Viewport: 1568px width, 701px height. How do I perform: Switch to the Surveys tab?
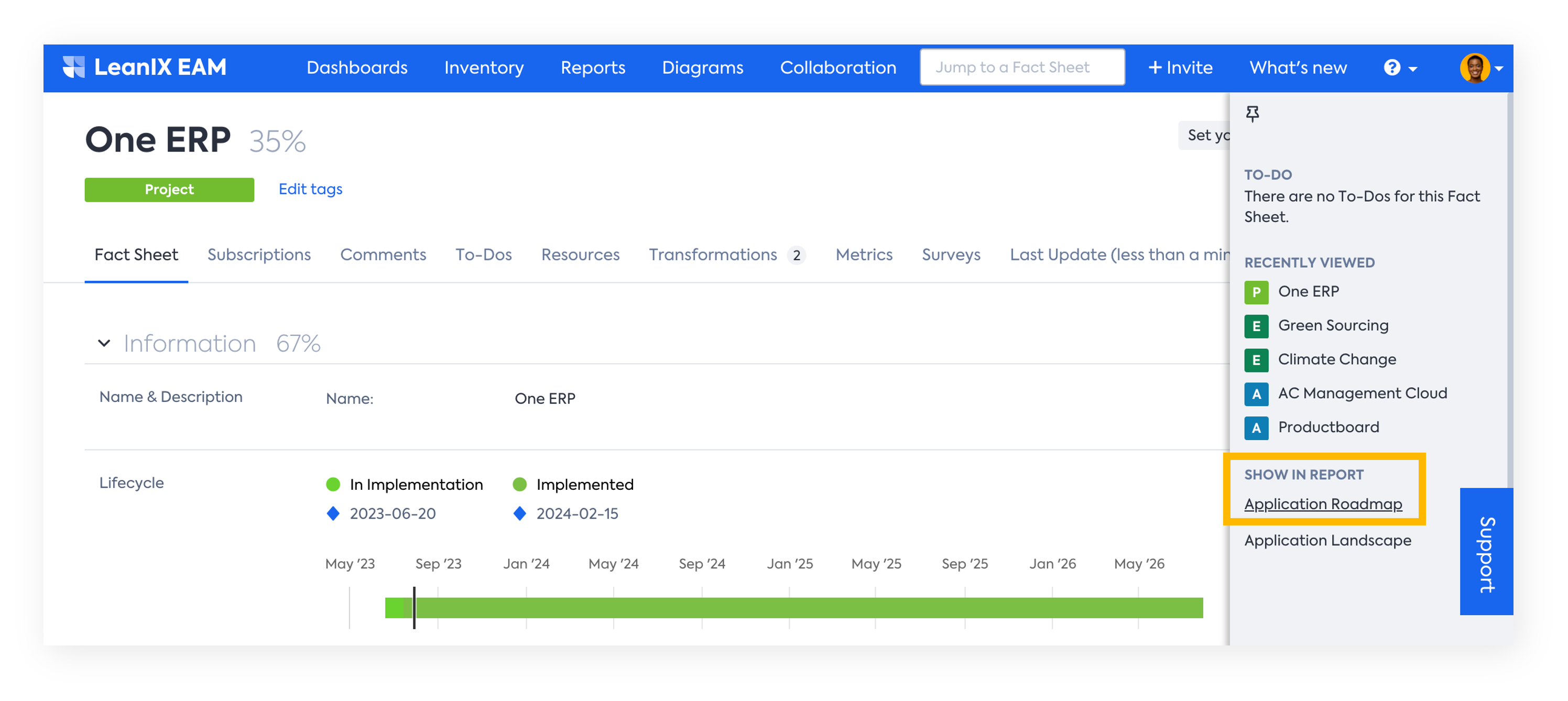coord(951,255)
